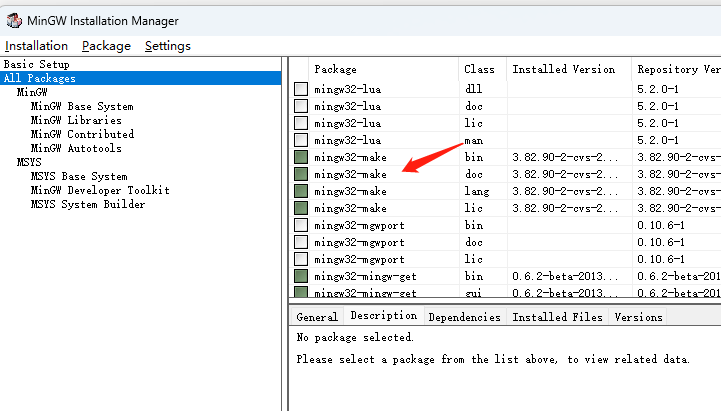Select MinGW Contributed category

pyautogui.click(x=82, y=134)
